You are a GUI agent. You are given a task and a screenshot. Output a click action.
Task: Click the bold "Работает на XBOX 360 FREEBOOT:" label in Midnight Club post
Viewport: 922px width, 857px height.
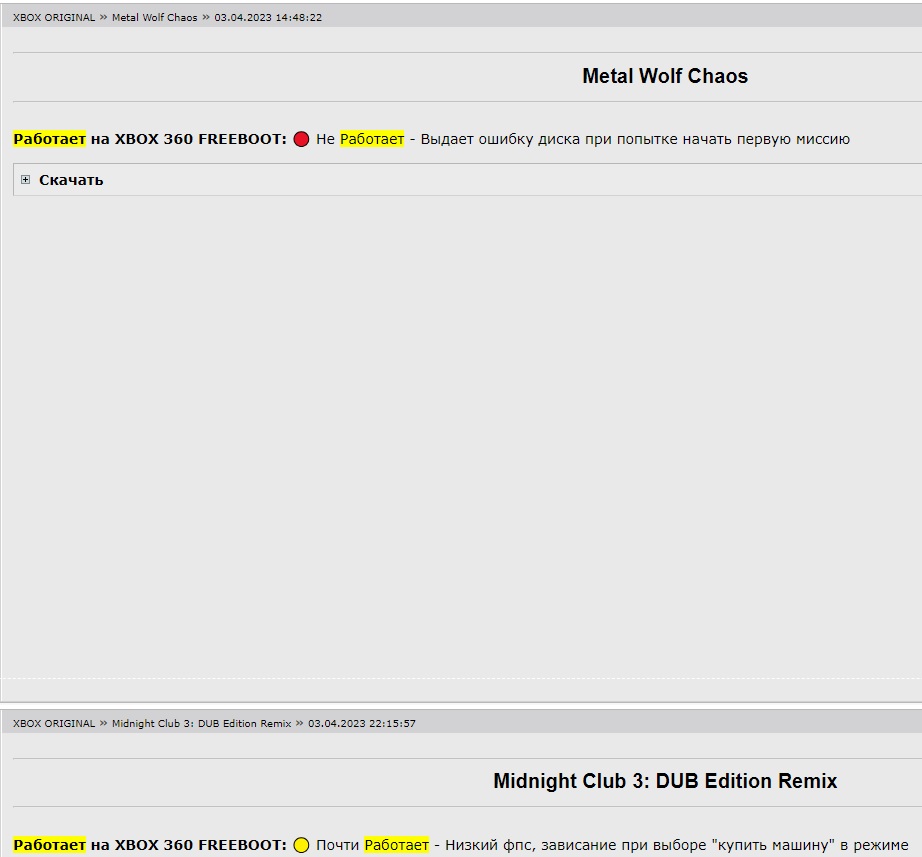150,845
